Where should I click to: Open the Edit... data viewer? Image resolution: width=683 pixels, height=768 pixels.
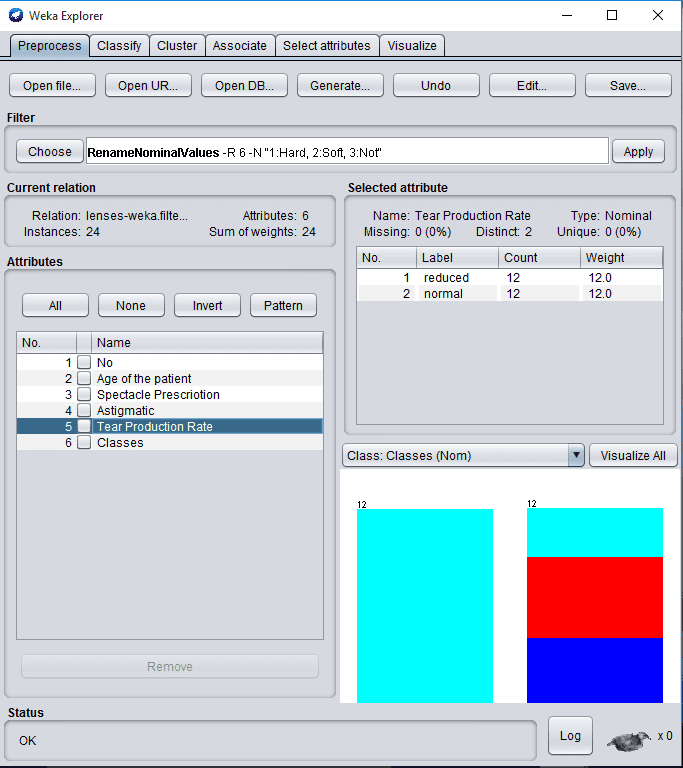click(532, 86)
